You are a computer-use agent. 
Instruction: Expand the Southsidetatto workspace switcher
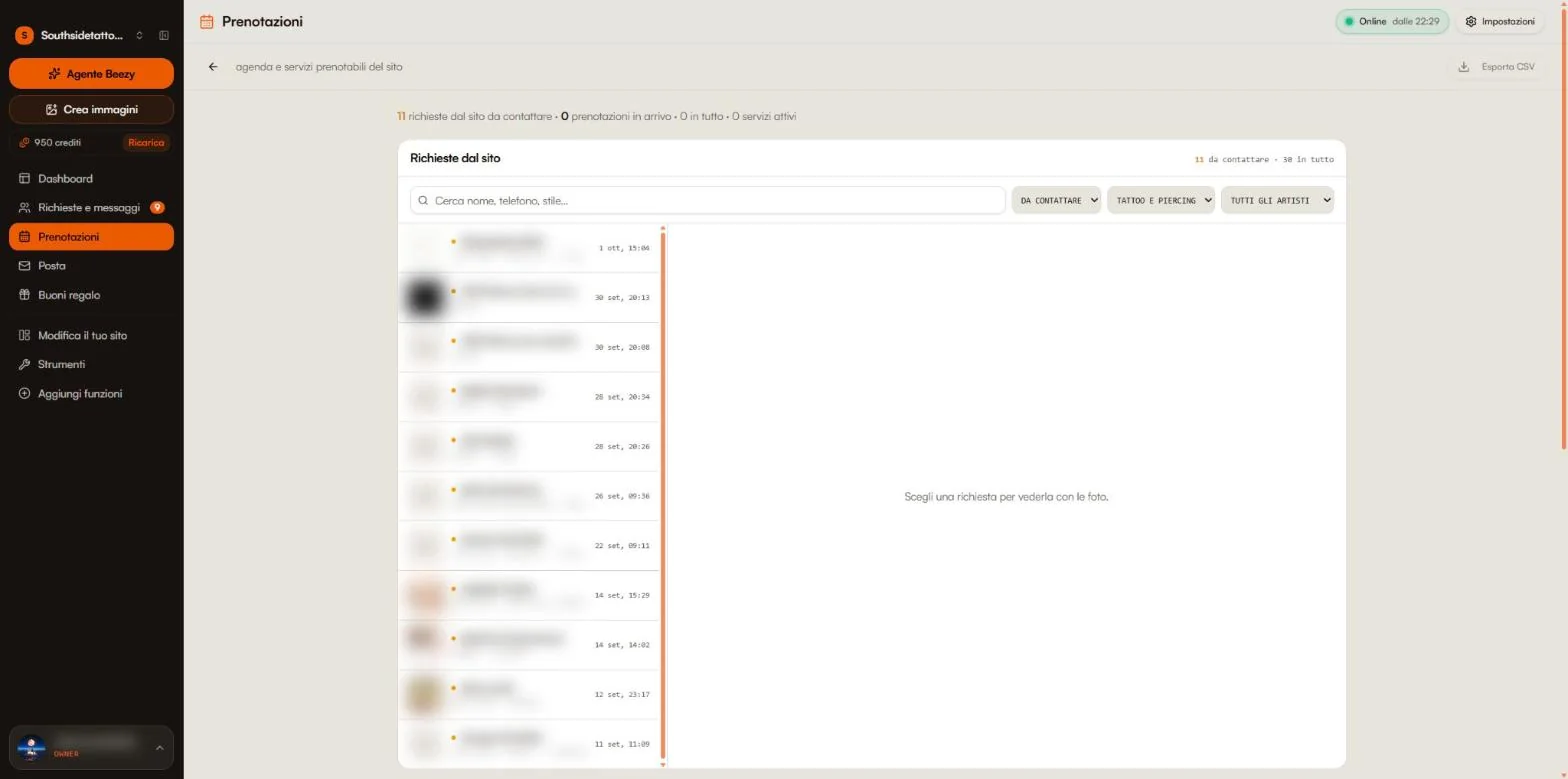click(x=139, y=36)
